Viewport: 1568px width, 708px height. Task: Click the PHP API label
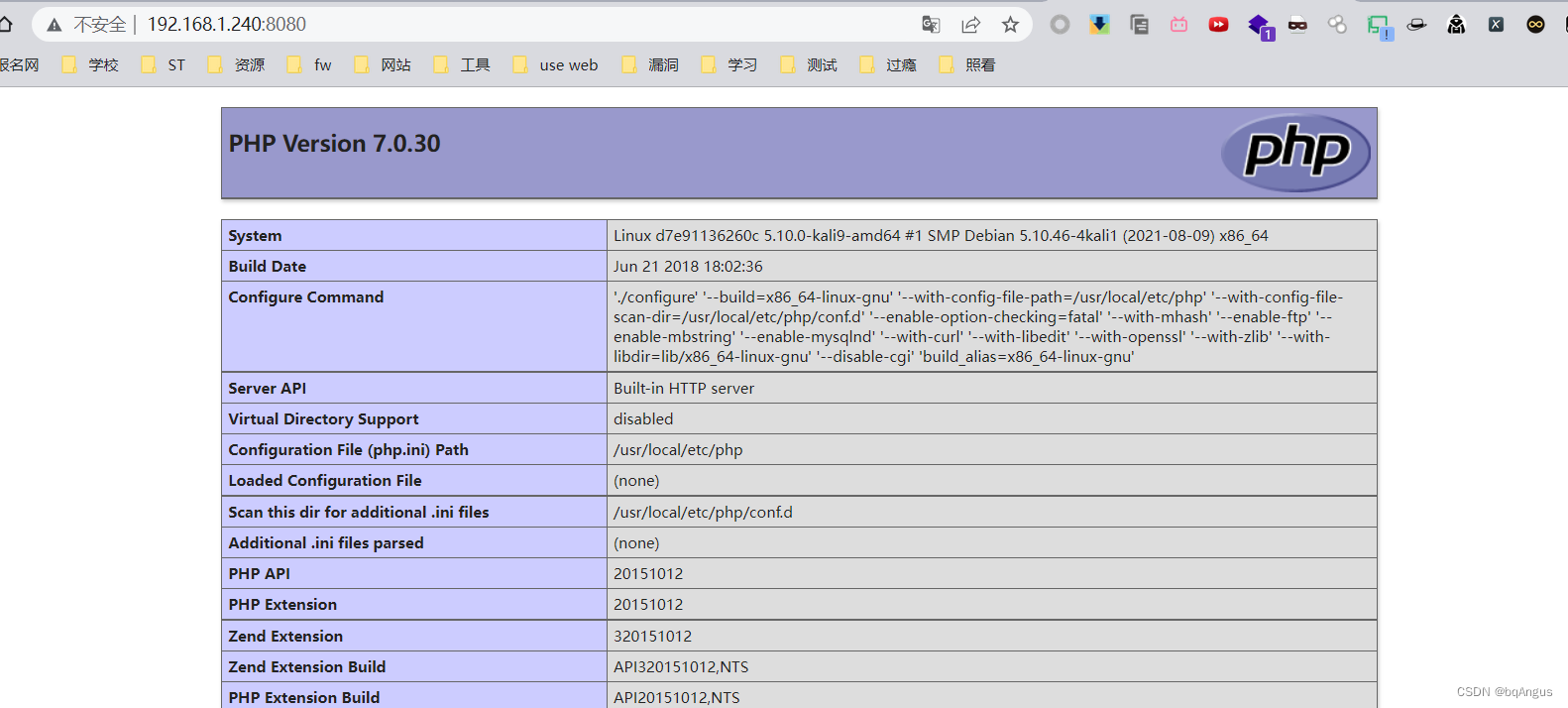(x=260, y=574)
